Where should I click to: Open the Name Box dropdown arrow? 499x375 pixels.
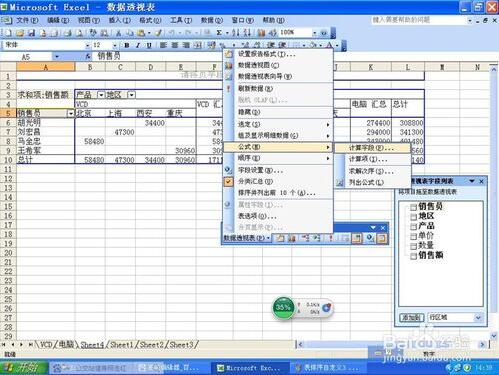click(57, 57)
